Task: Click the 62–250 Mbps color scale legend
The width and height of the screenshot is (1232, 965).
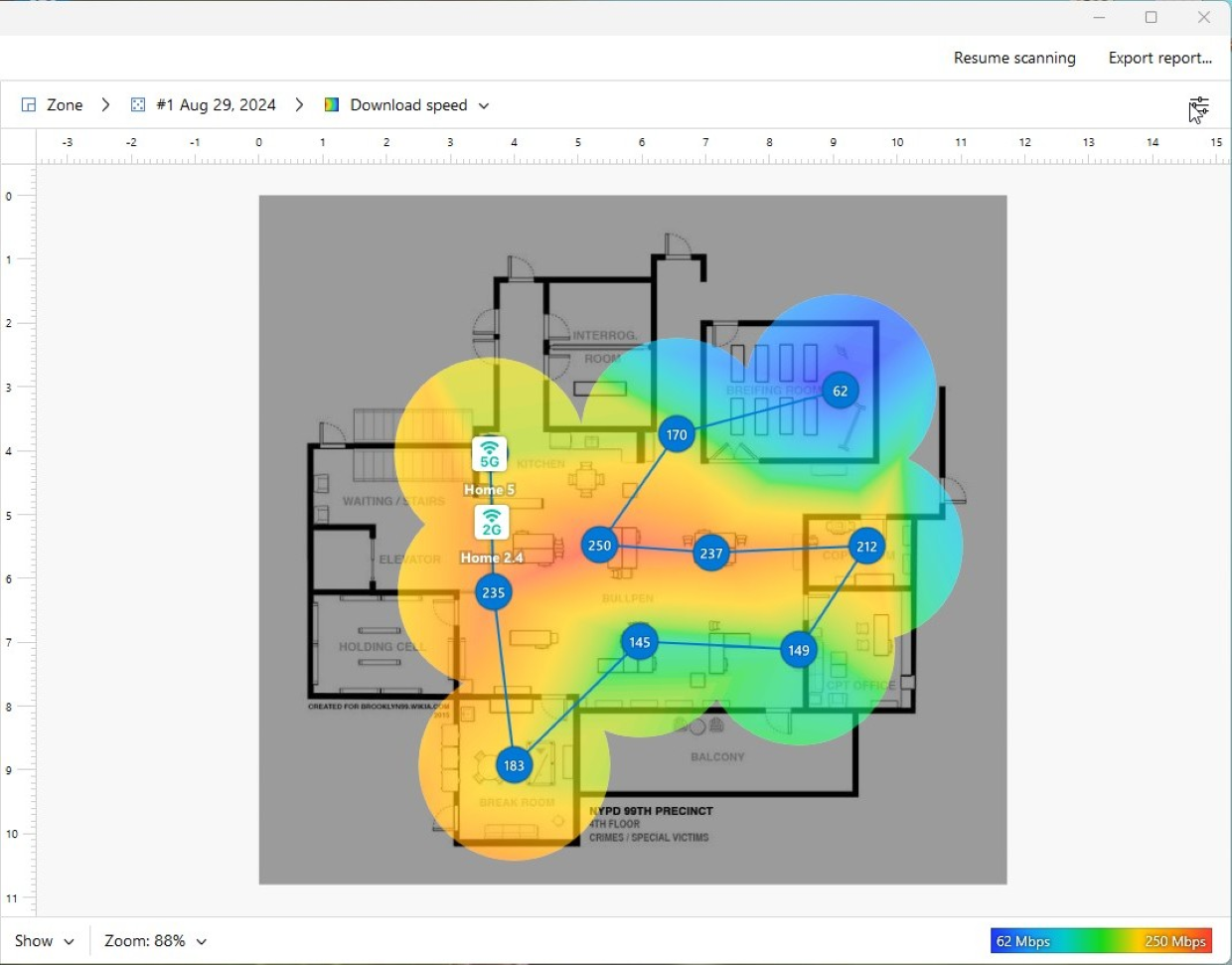Action: 1101,941
